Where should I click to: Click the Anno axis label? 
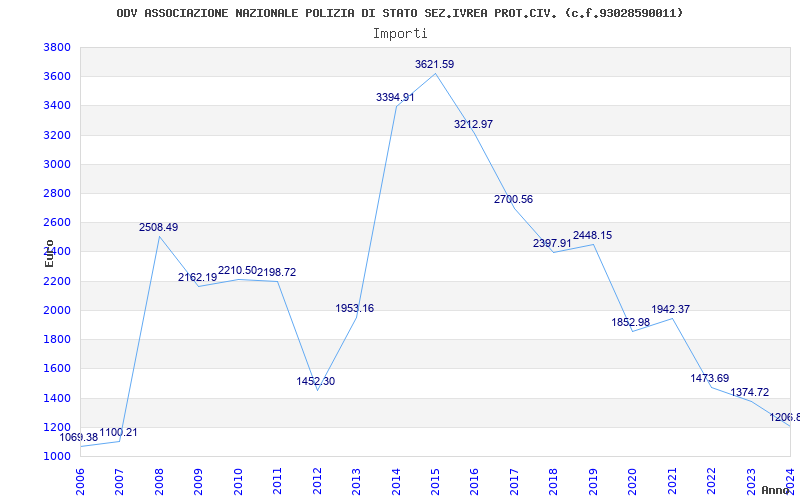pos(777,490)
